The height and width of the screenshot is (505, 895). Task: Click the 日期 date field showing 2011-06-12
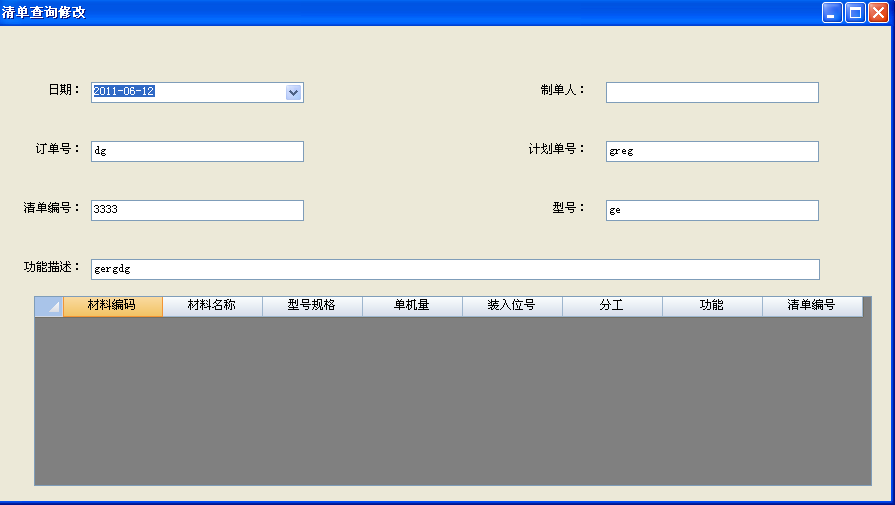coord(197,92)
